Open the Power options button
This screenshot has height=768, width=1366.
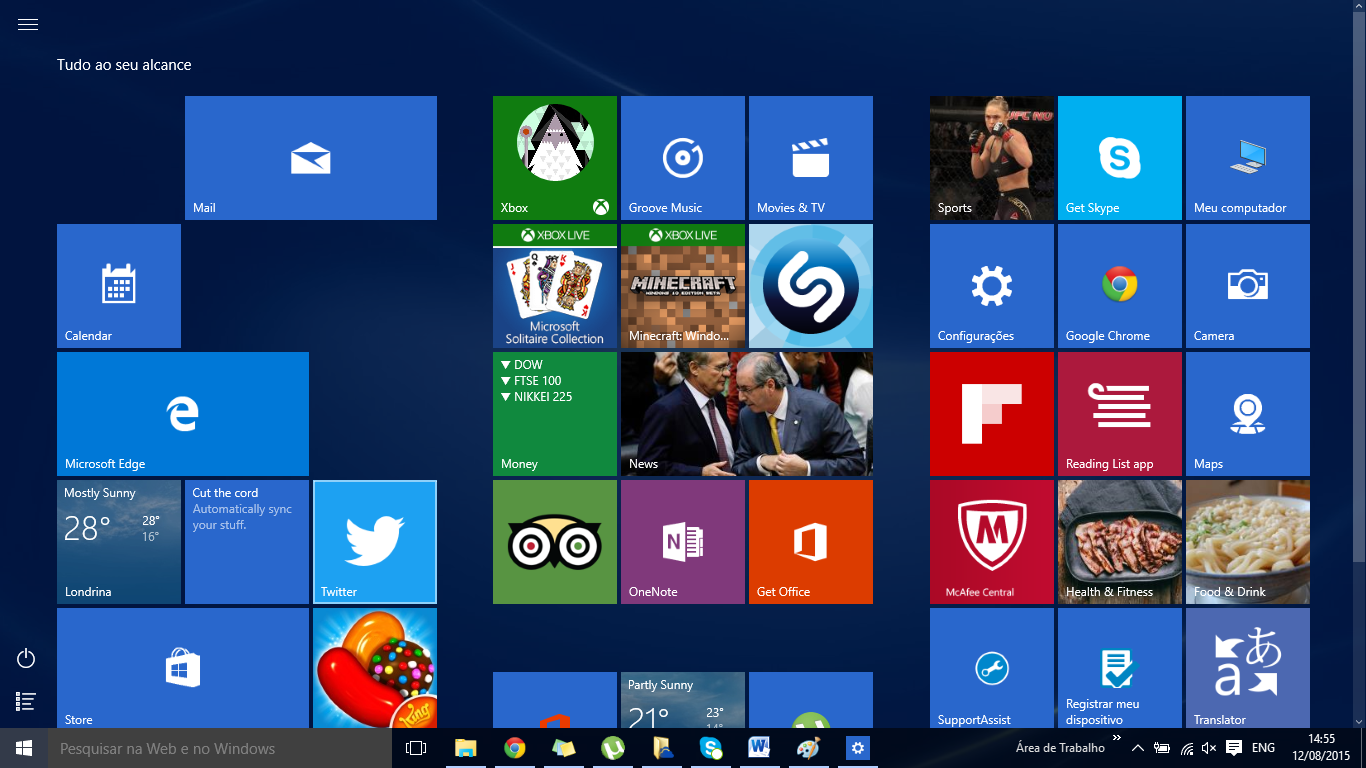27,658
